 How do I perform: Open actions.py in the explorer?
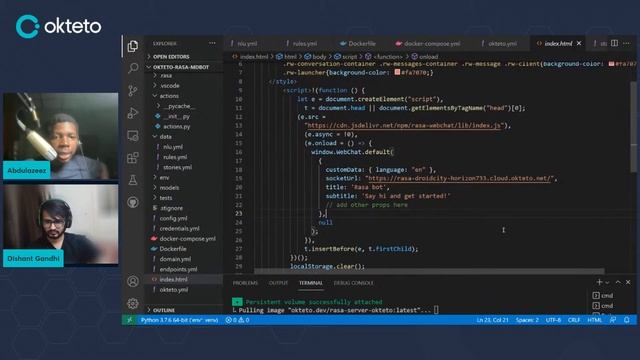177,127
